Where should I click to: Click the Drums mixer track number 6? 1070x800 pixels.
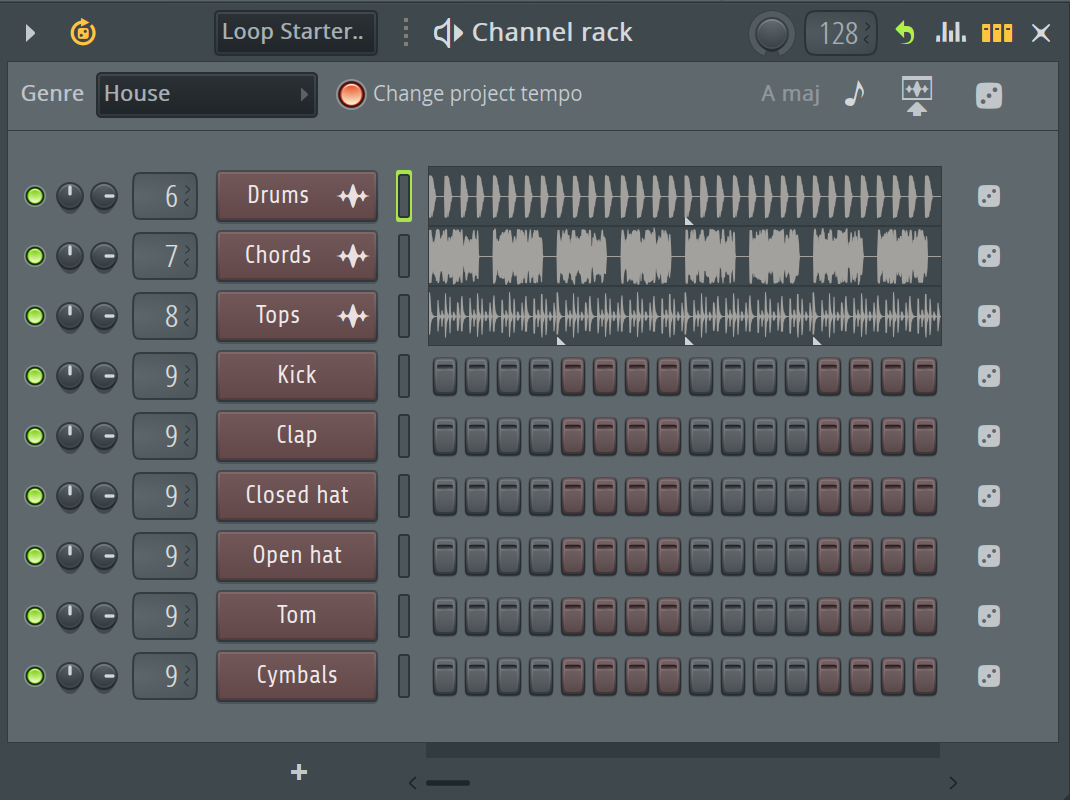pos(165,196)
